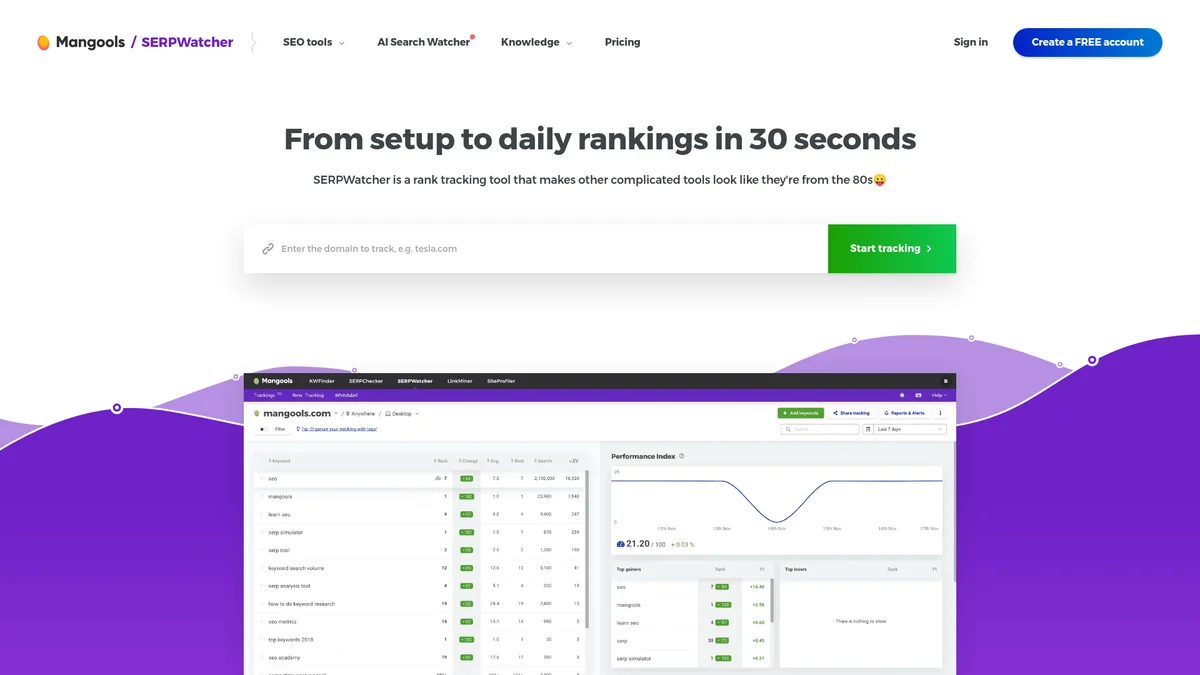Open Whitelabel in the purple preview bar

346,395
